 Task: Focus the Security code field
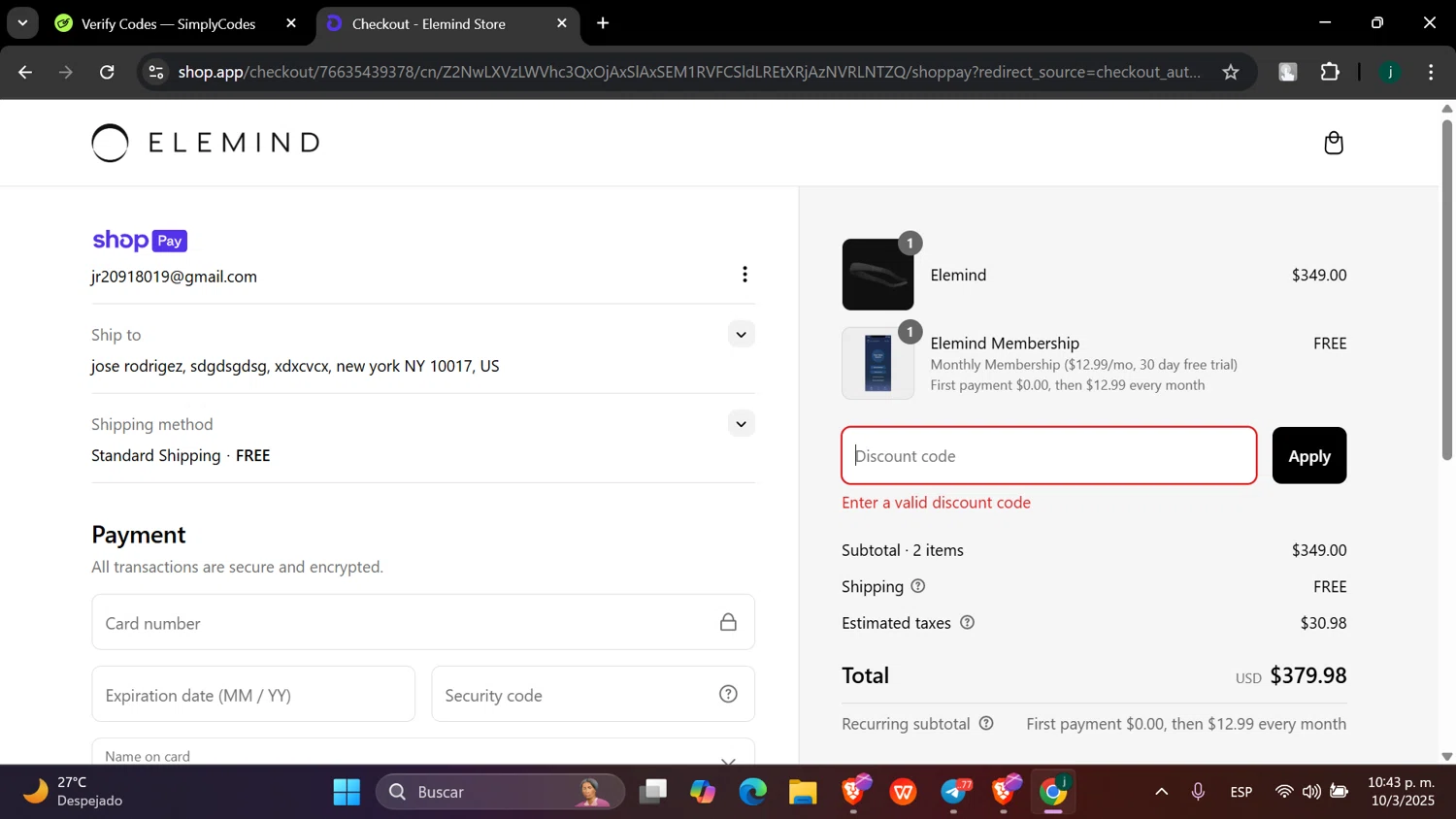click(x=593, y=694)
